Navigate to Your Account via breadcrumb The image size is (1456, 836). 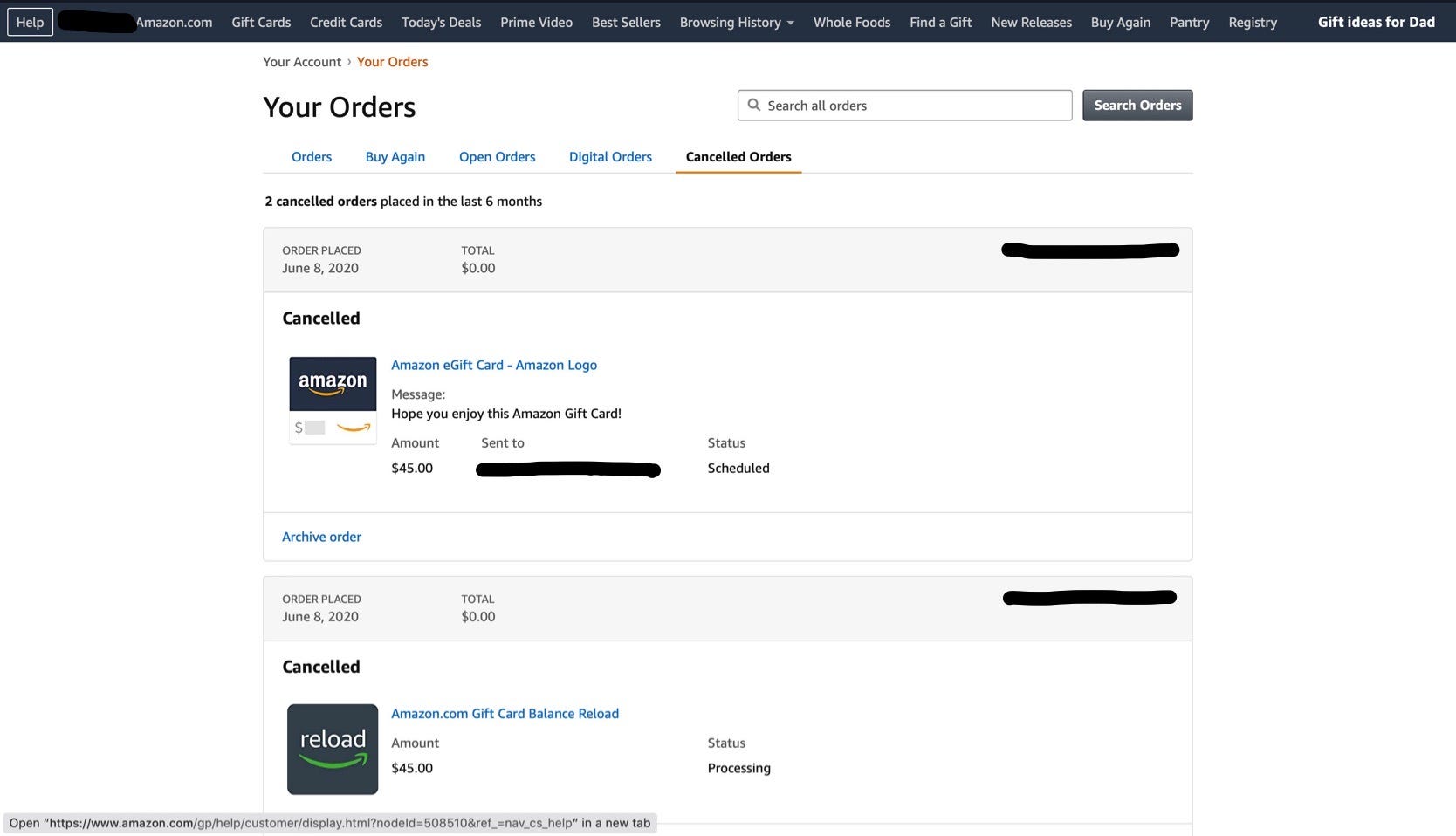(x=301, y=61)
